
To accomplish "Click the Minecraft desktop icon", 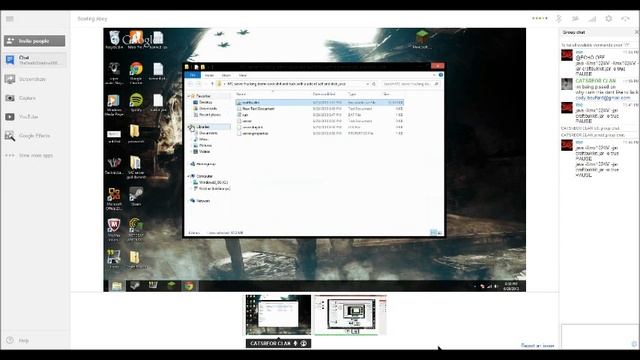I will click(x=421, y=40).
